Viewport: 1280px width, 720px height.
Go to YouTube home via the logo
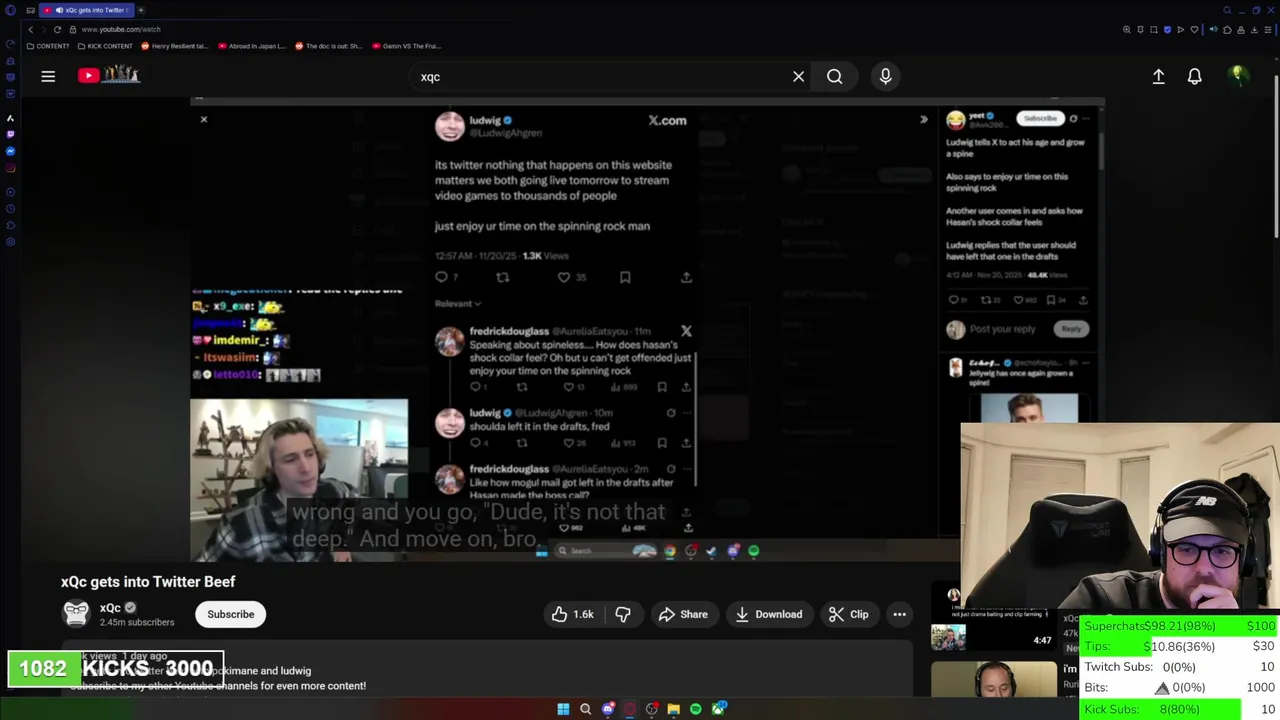click(108, 75)
